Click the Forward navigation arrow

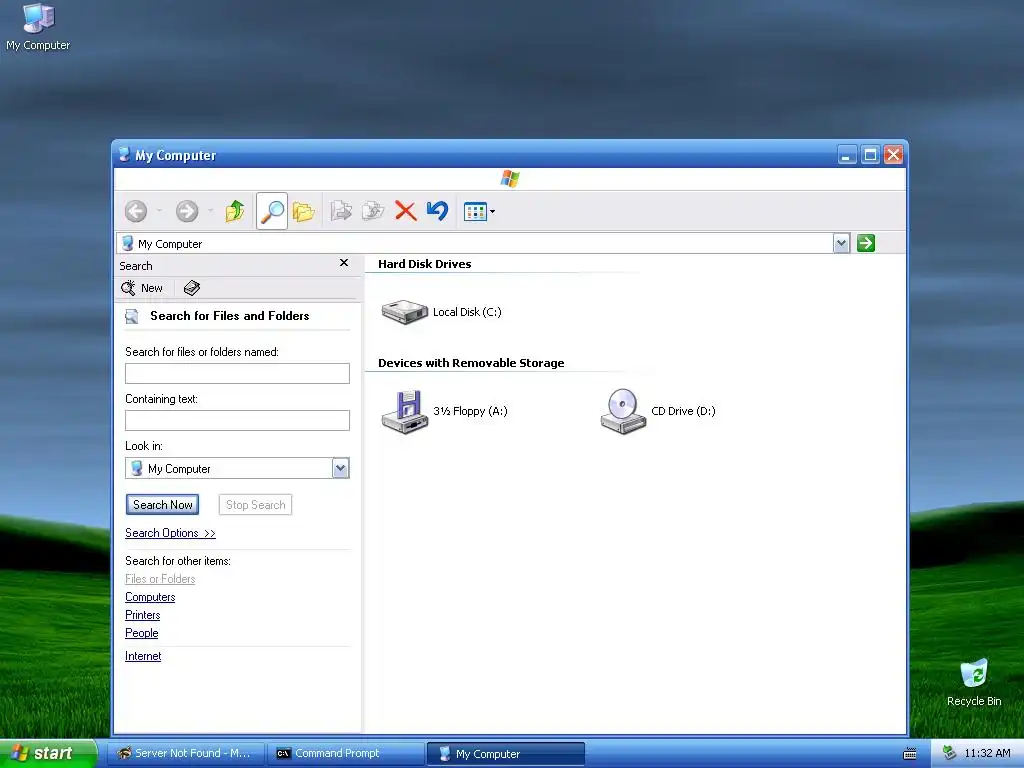tap(187, 211)
